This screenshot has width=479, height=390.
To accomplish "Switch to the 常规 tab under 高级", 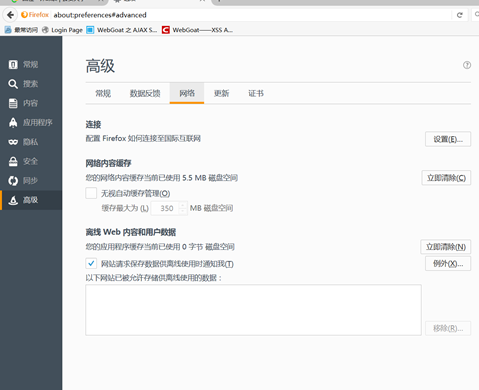I will (x=103, y=93).
